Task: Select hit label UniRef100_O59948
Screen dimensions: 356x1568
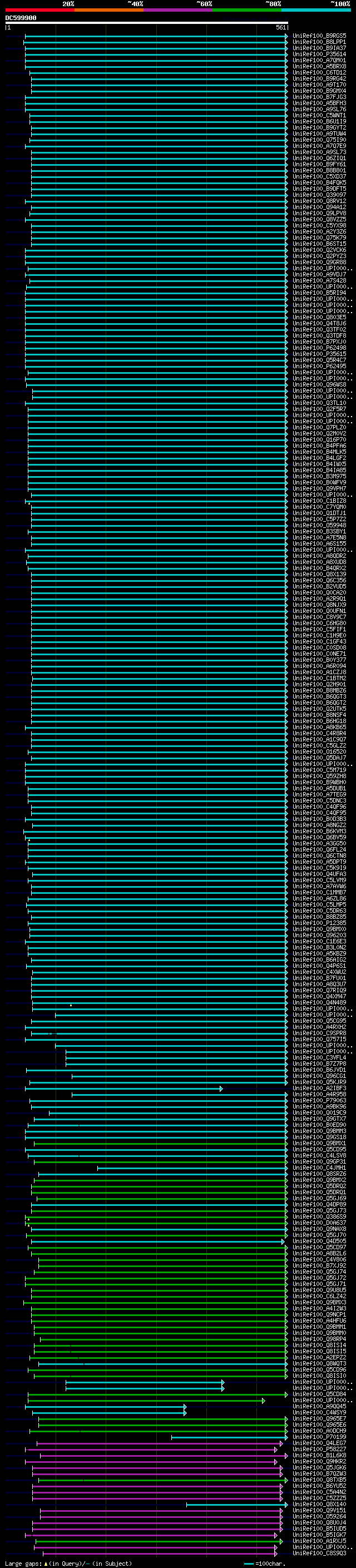Action: point(319,525)
